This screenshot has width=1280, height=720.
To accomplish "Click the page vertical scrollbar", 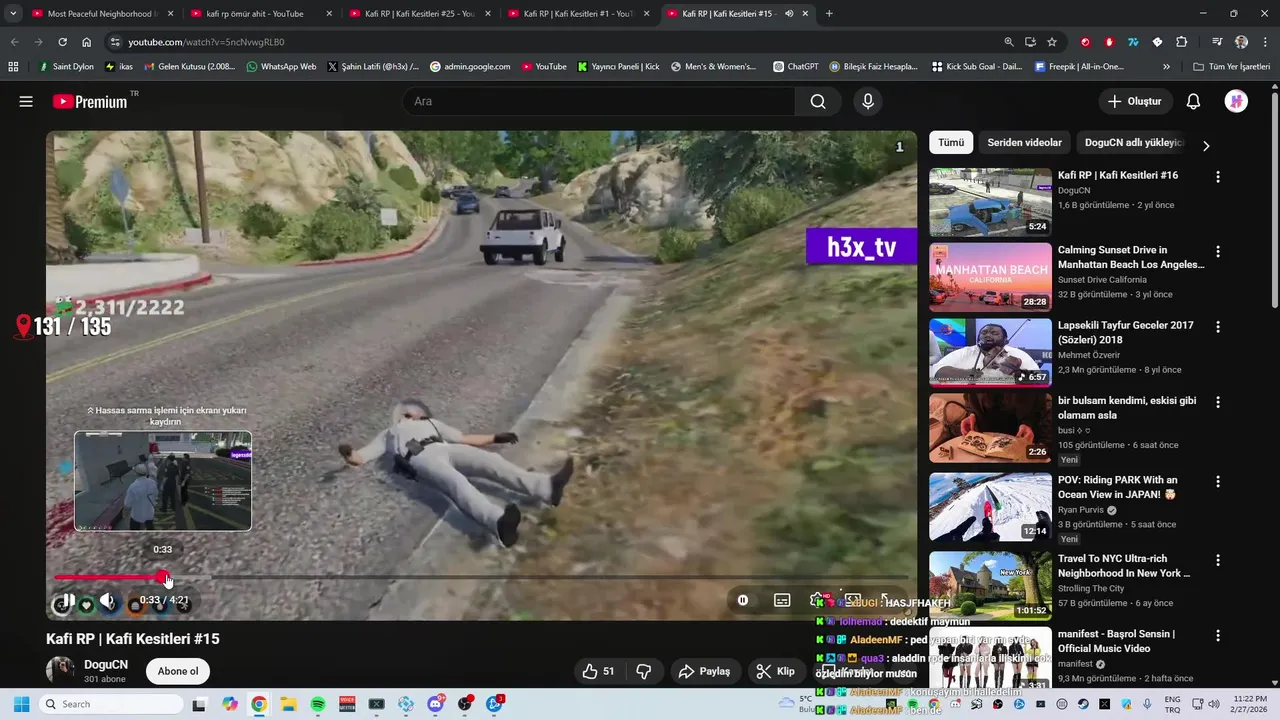I will [1275, 200].
